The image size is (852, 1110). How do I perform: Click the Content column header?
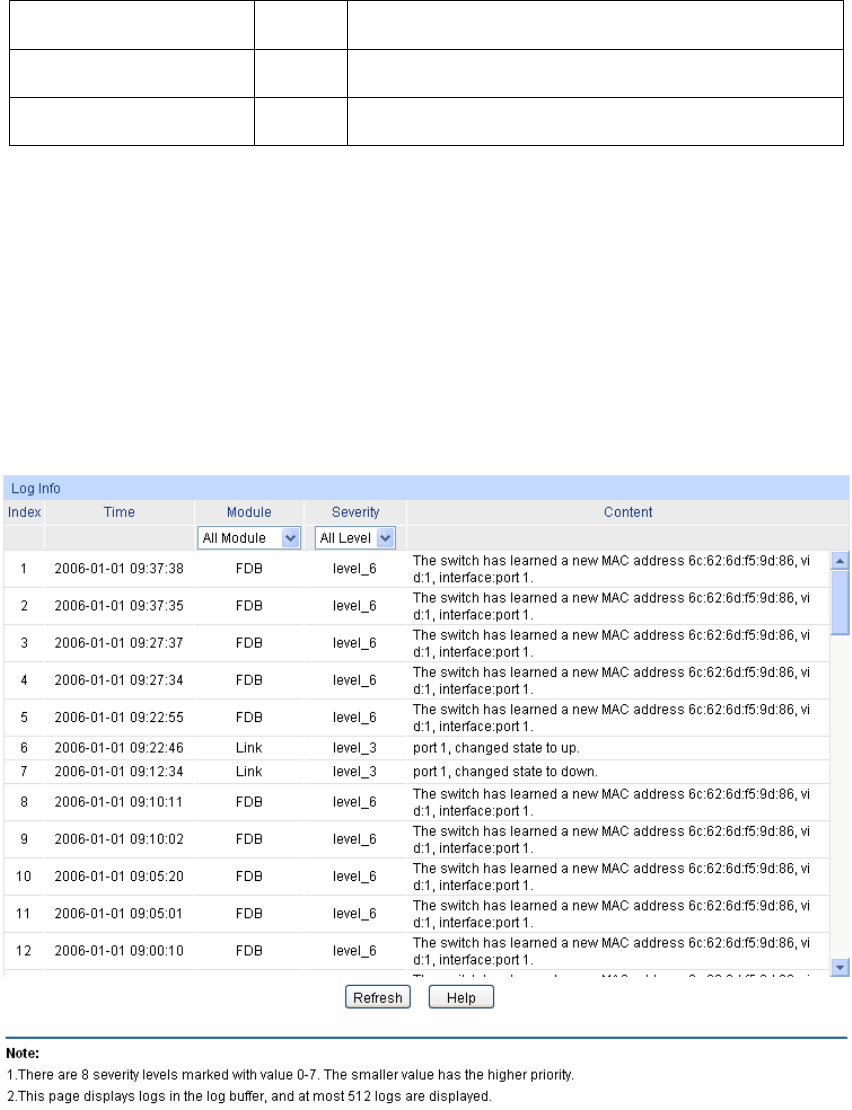(x=628, y=512)
